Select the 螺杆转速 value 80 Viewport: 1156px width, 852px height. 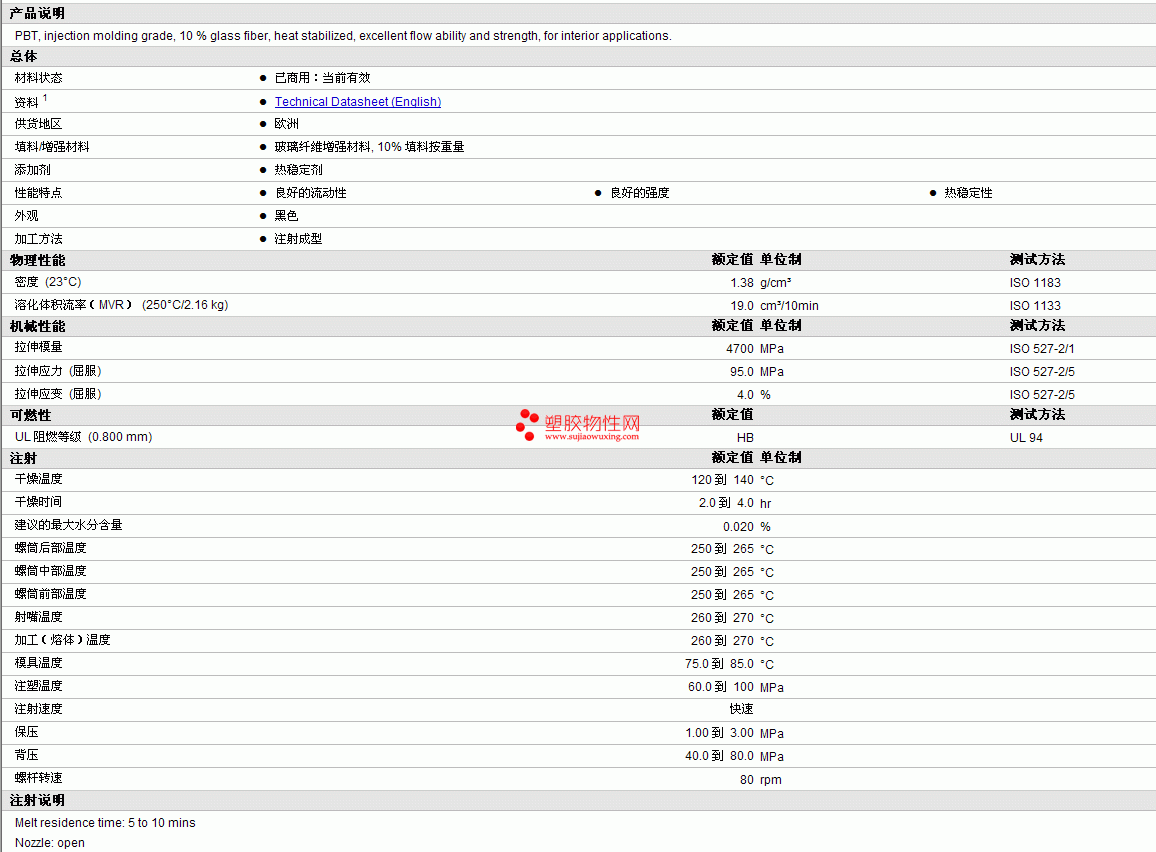[747, 780]
